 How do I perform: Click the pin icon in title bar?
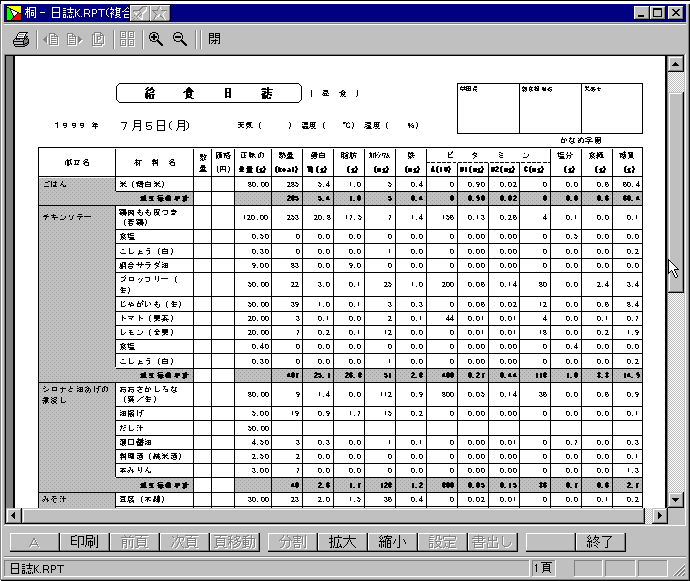click(x=140, y=13)
